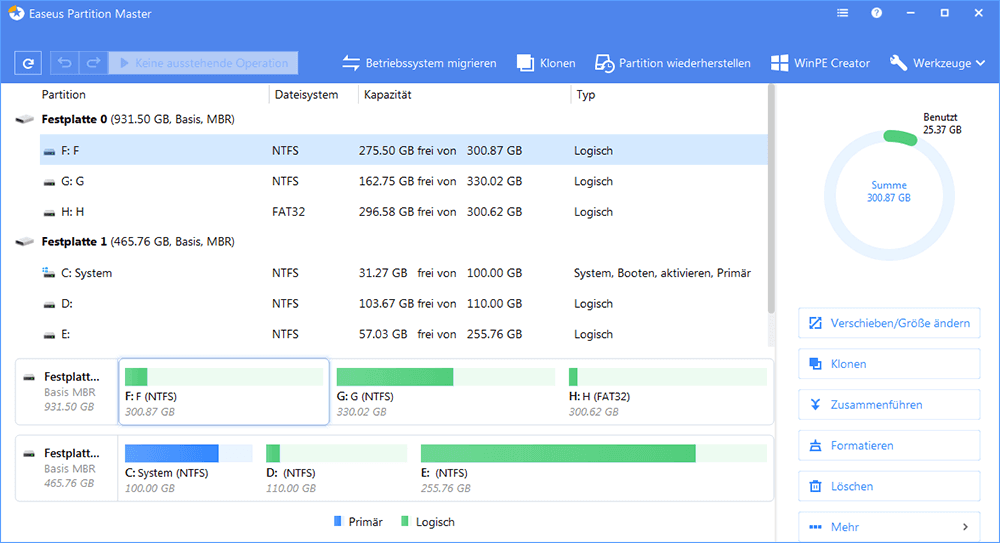1000x543 pixels.
Task: Click Zusammenführen button
Action: [889, 405]
